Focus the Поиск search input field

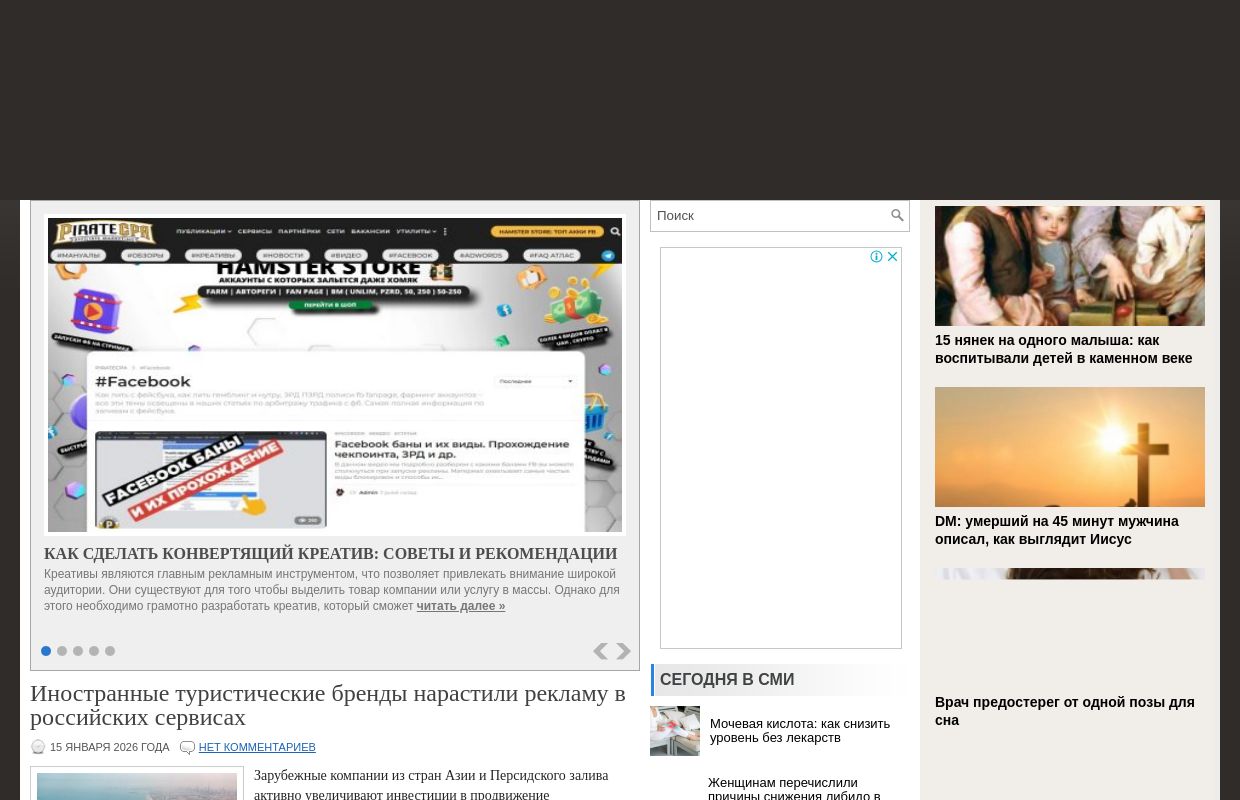point(770,216)
